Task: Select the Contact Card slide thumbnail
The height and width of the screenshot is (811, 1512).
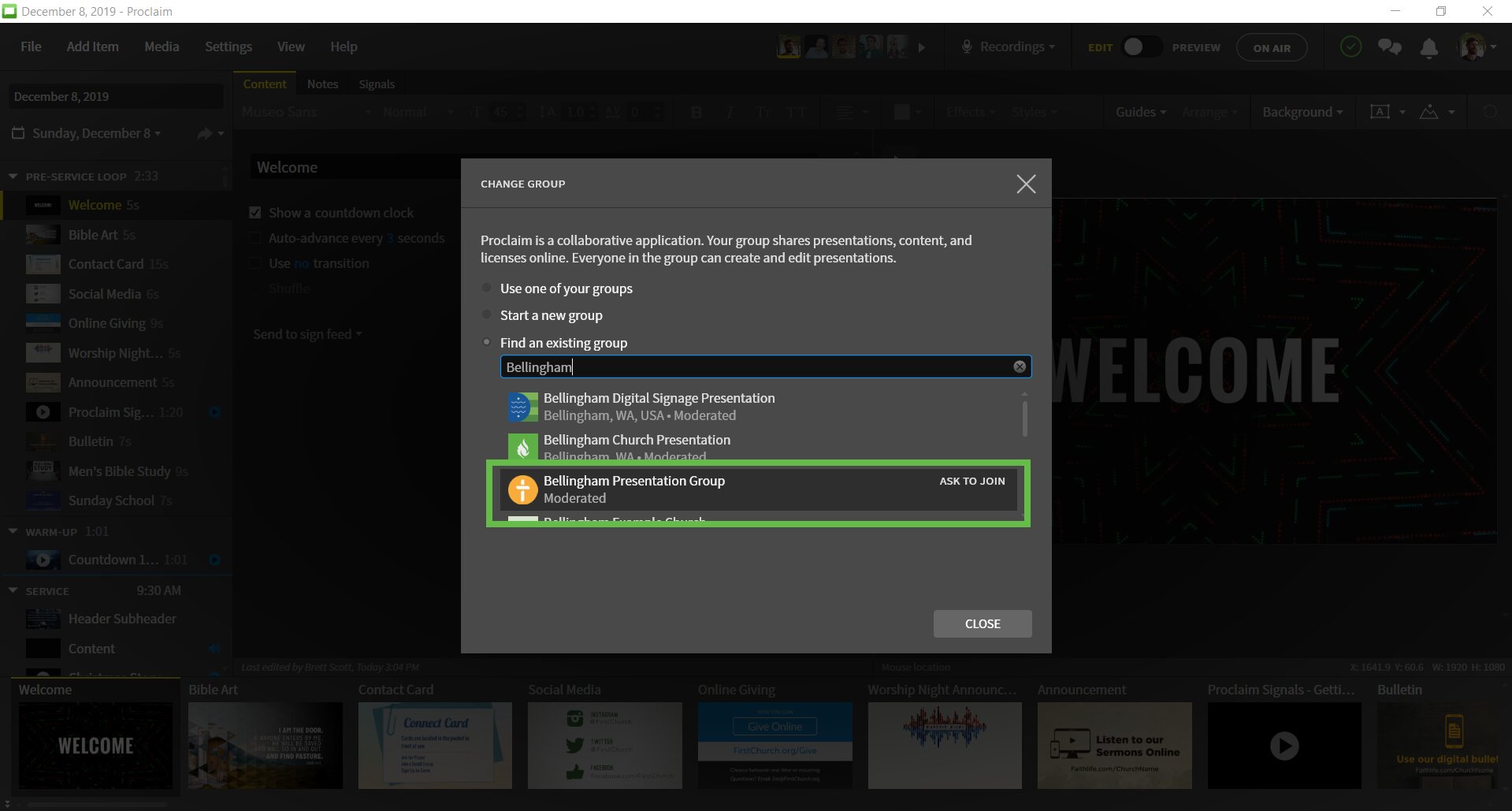Action: click(435, 746)
